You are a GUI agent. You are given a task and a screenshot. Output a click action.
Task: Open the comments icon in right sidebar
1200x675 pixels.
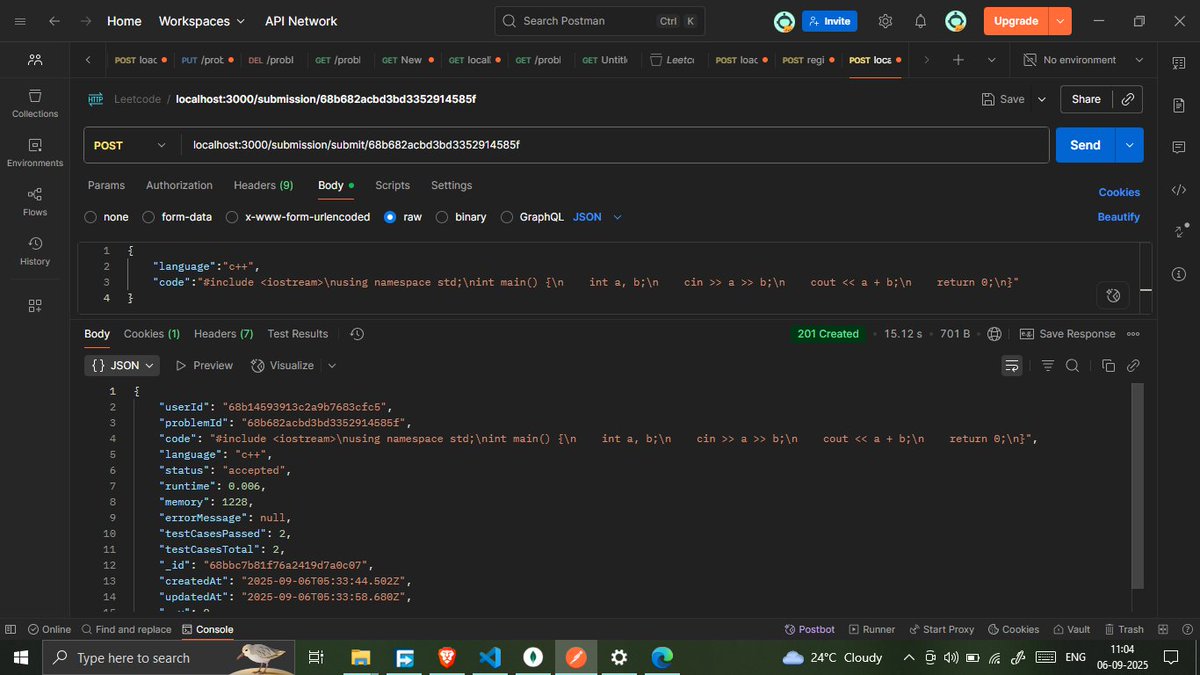(1179, 147)
